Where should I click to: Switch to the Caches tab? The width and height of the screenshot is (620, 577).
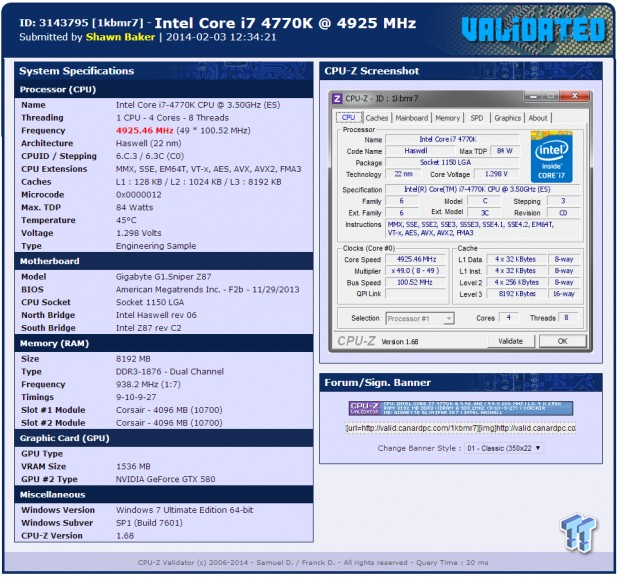point(377,118)
